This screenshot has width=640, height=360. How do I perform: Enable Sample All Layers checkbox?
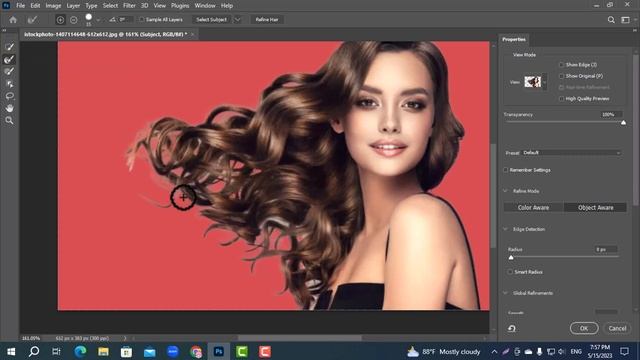(142, 20)
